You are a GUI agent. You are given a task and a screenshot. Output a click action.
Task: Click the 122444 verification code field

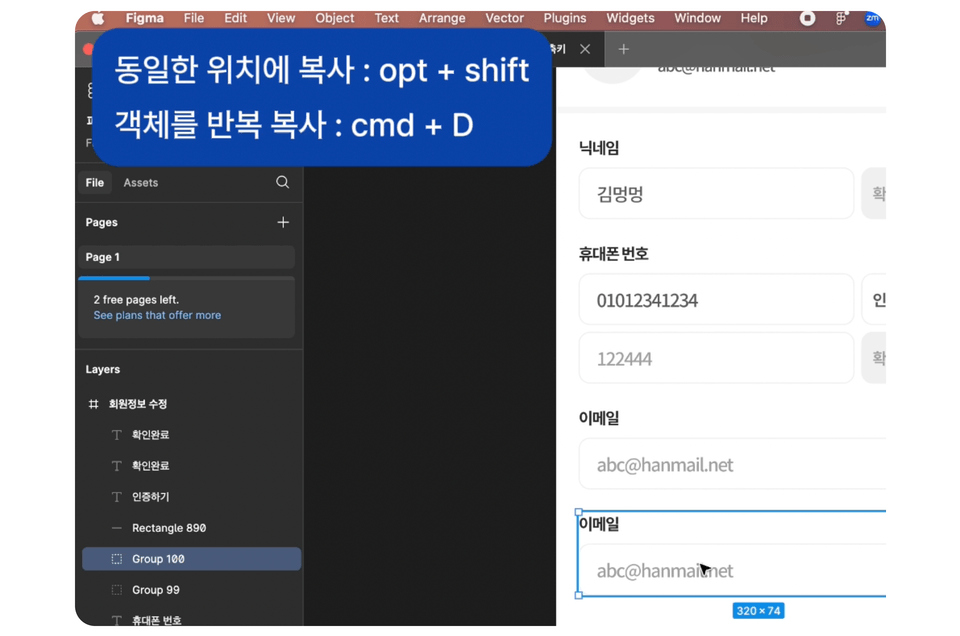pyautogui.click(x=716, y=358)
